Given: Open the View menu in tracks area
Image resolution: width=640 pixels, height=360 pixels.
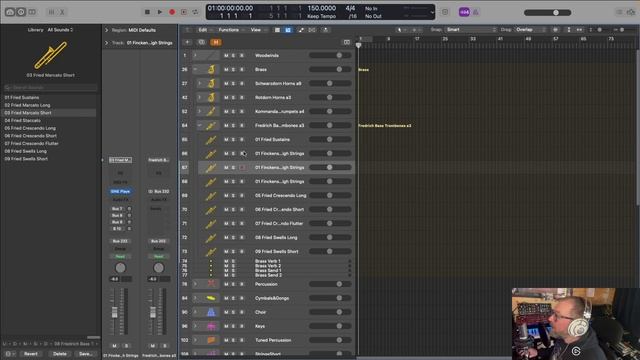Looking at the screenshot, I should [x=256, y=30].
